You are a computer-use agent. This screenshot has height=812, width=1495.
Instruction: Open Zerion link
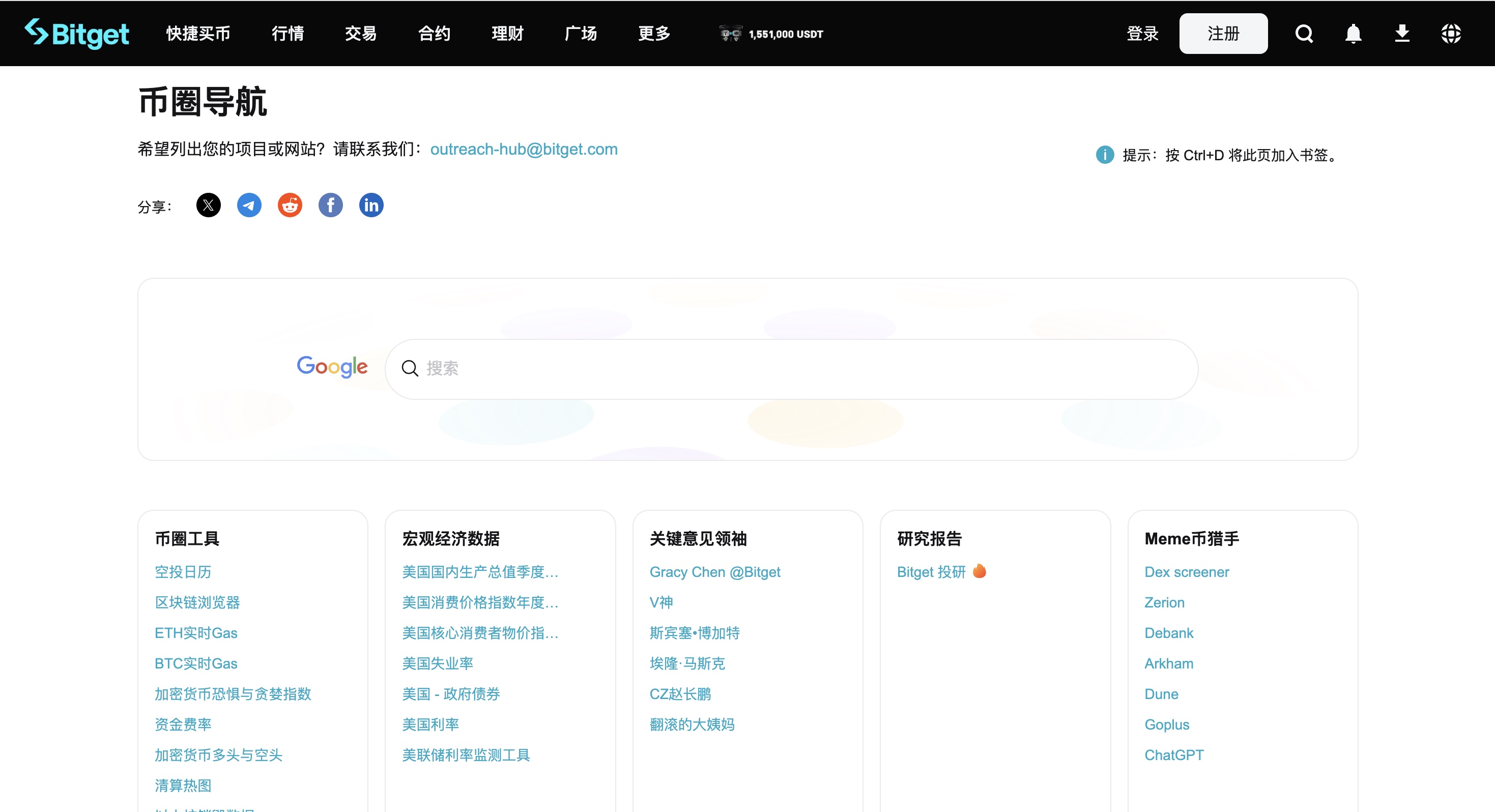tap(1164, 602)
